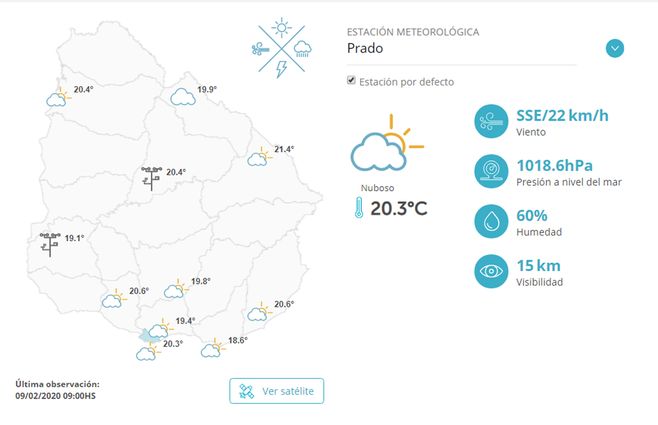Select the northwest 20.4° sun-cloud station

pyautogui.click(x=59, y=96)
